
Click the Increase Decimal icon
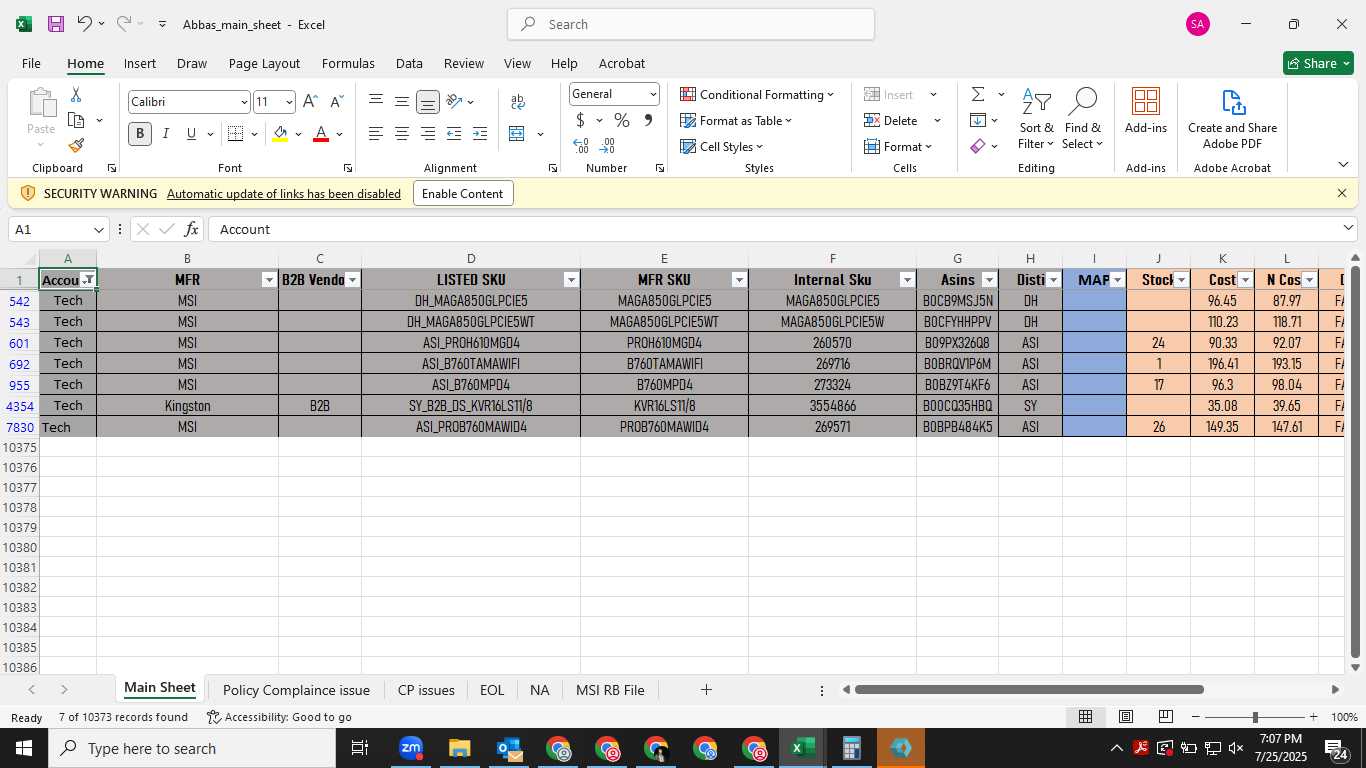click(x=581, y=146)
